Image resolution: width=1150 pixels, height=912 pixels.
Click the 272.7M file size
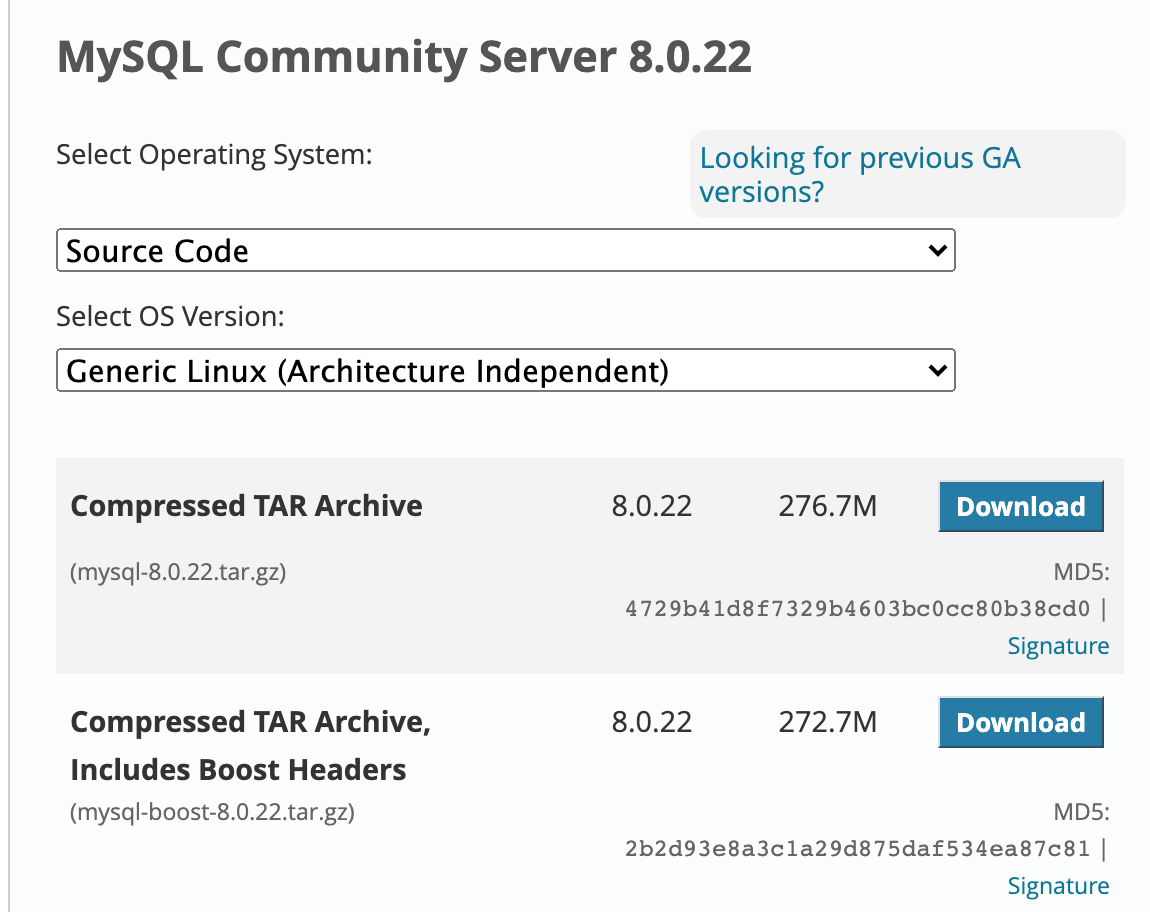[827, 723]
